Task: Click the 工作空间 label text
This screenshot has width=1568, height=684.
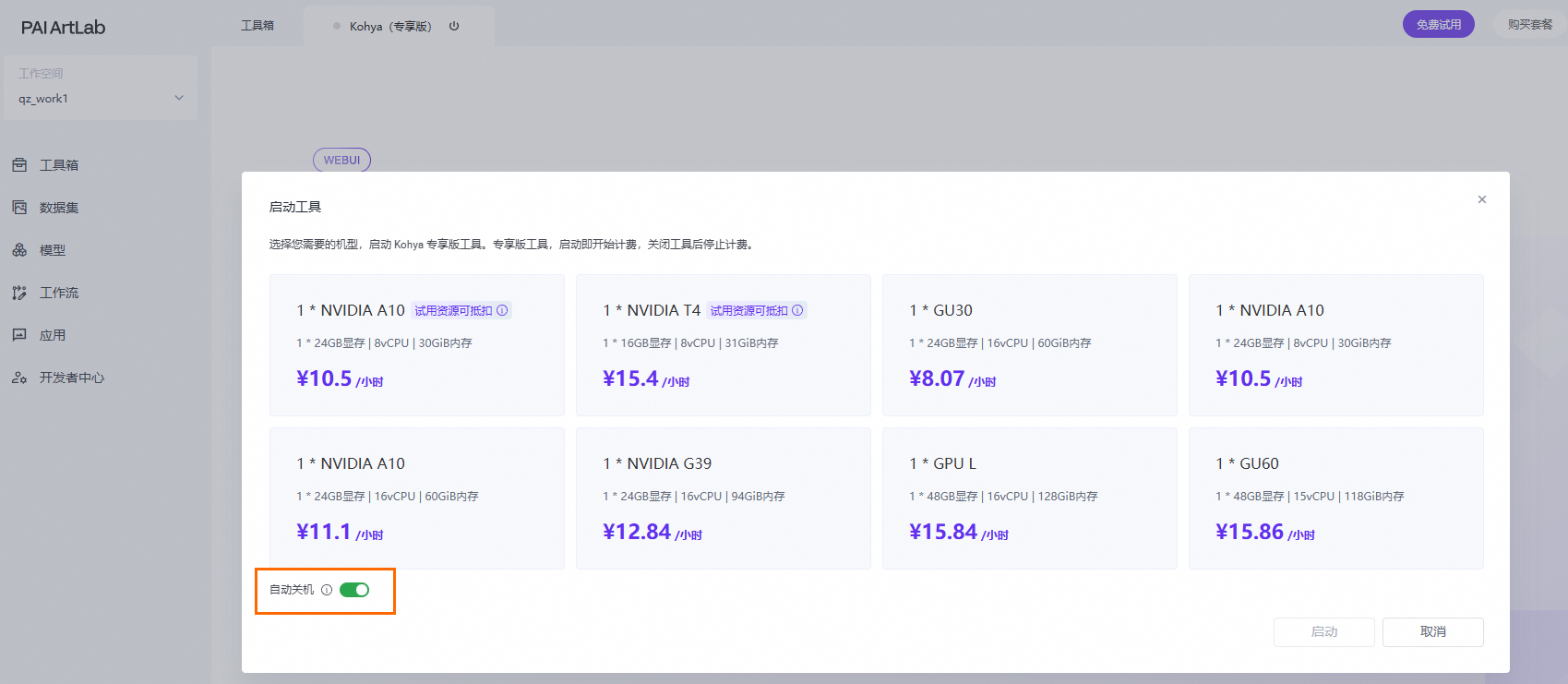Action: [41, 73]
